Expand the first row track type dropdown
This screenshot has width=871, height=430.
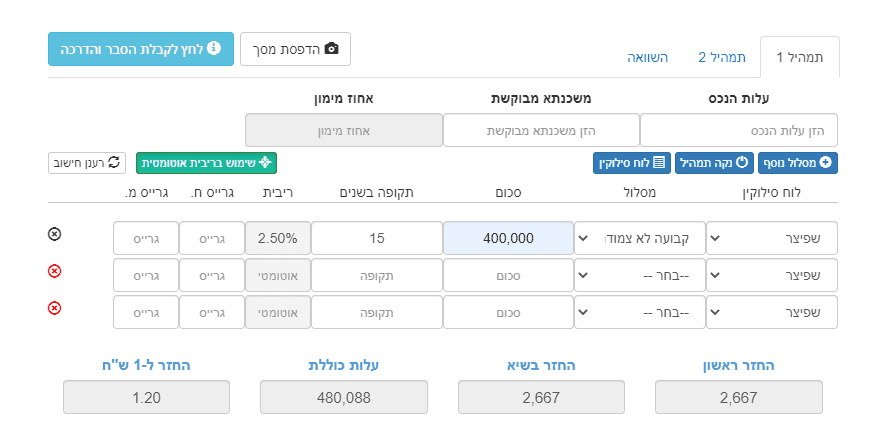click(x=639, y=239)
